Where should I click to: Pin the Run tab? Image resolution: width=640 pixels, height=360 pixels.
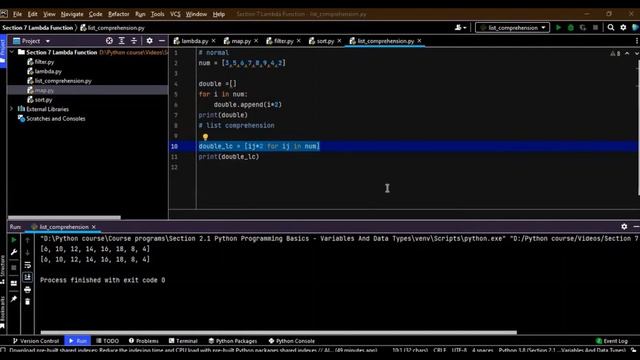click(13, 299)
